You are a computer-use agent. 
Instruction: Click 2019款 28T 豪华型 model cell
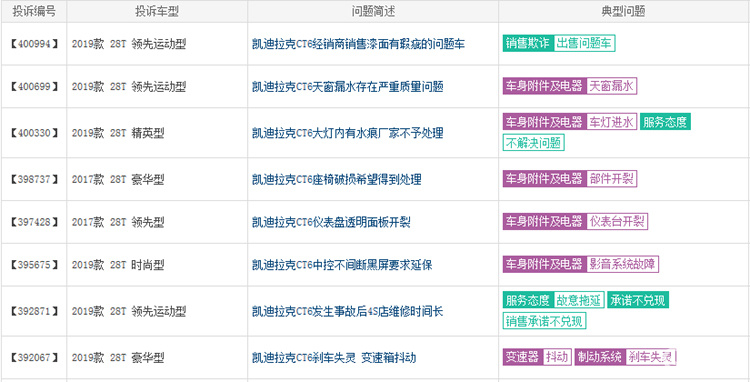[x=118, y=358]
